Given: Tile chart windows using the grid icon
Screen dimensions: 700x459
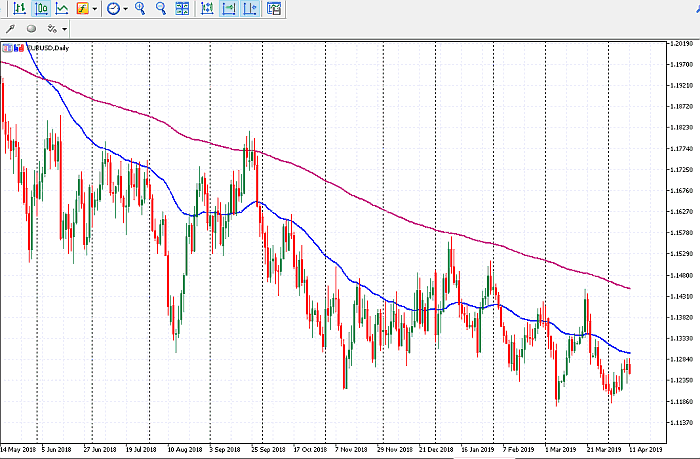Looking at the screenshot, I should [x=182, y=9].
